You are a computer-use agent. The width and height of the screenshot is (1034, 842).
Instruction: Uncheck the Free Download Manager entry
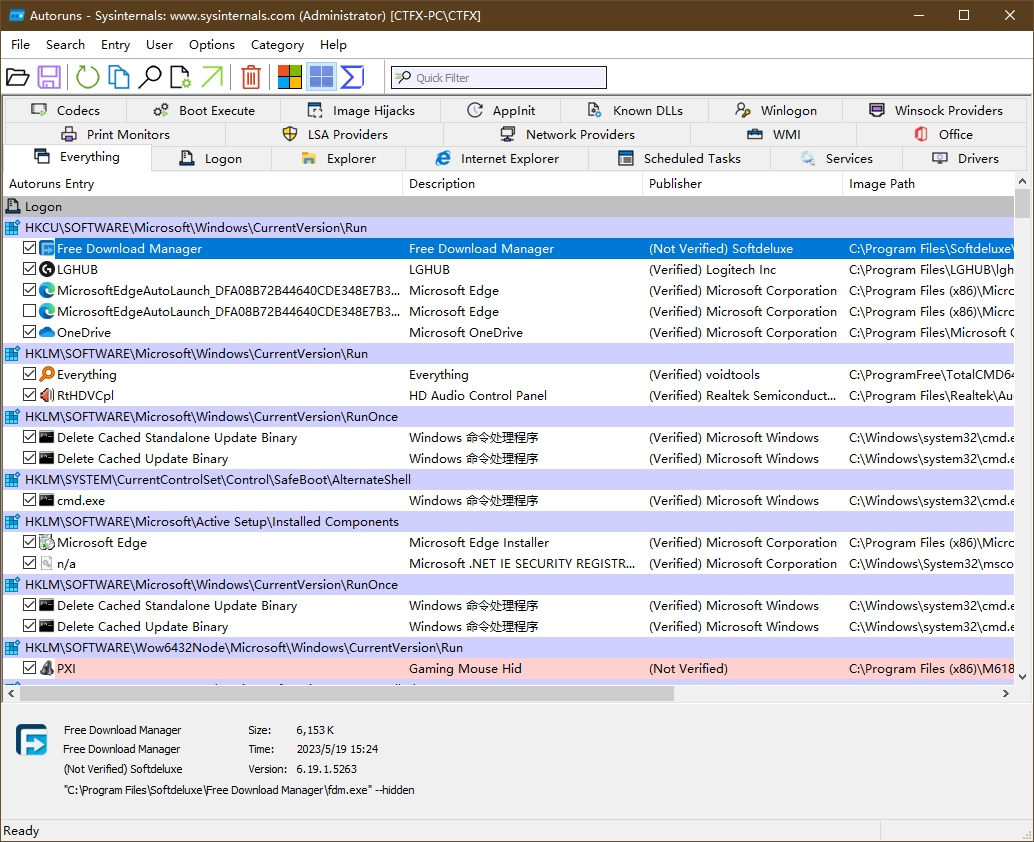(x=29, y=248)
